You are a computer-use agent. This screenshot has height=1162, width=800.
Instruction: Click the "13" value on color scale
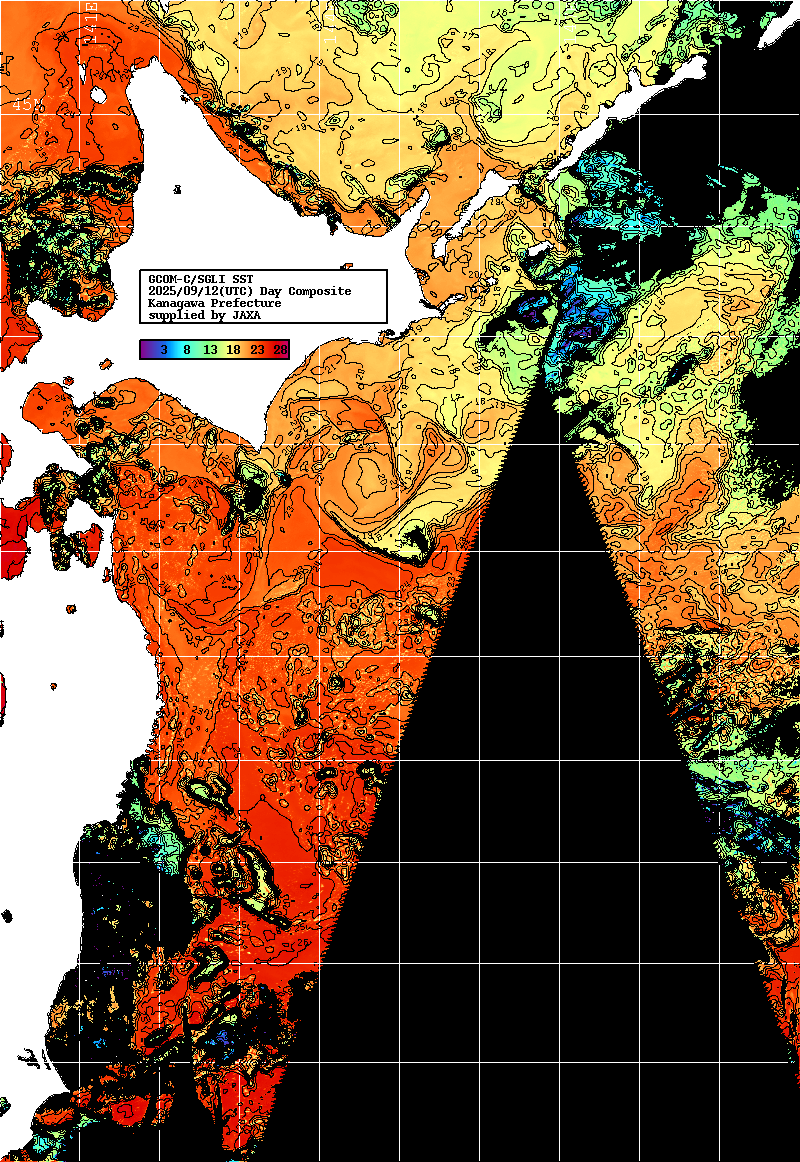point(210,350)
